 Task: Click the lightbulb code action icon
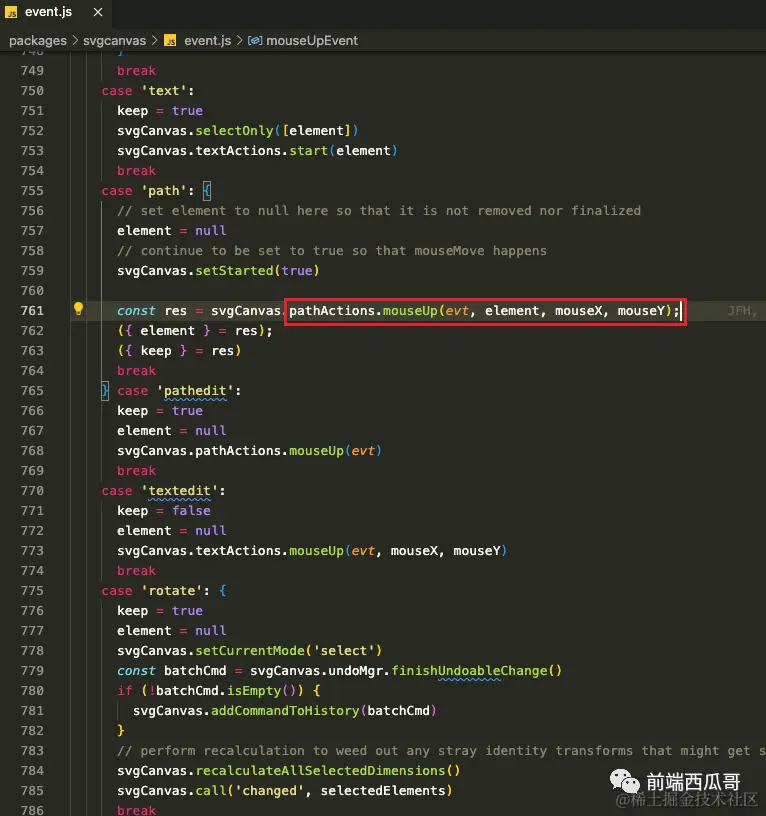78,309
